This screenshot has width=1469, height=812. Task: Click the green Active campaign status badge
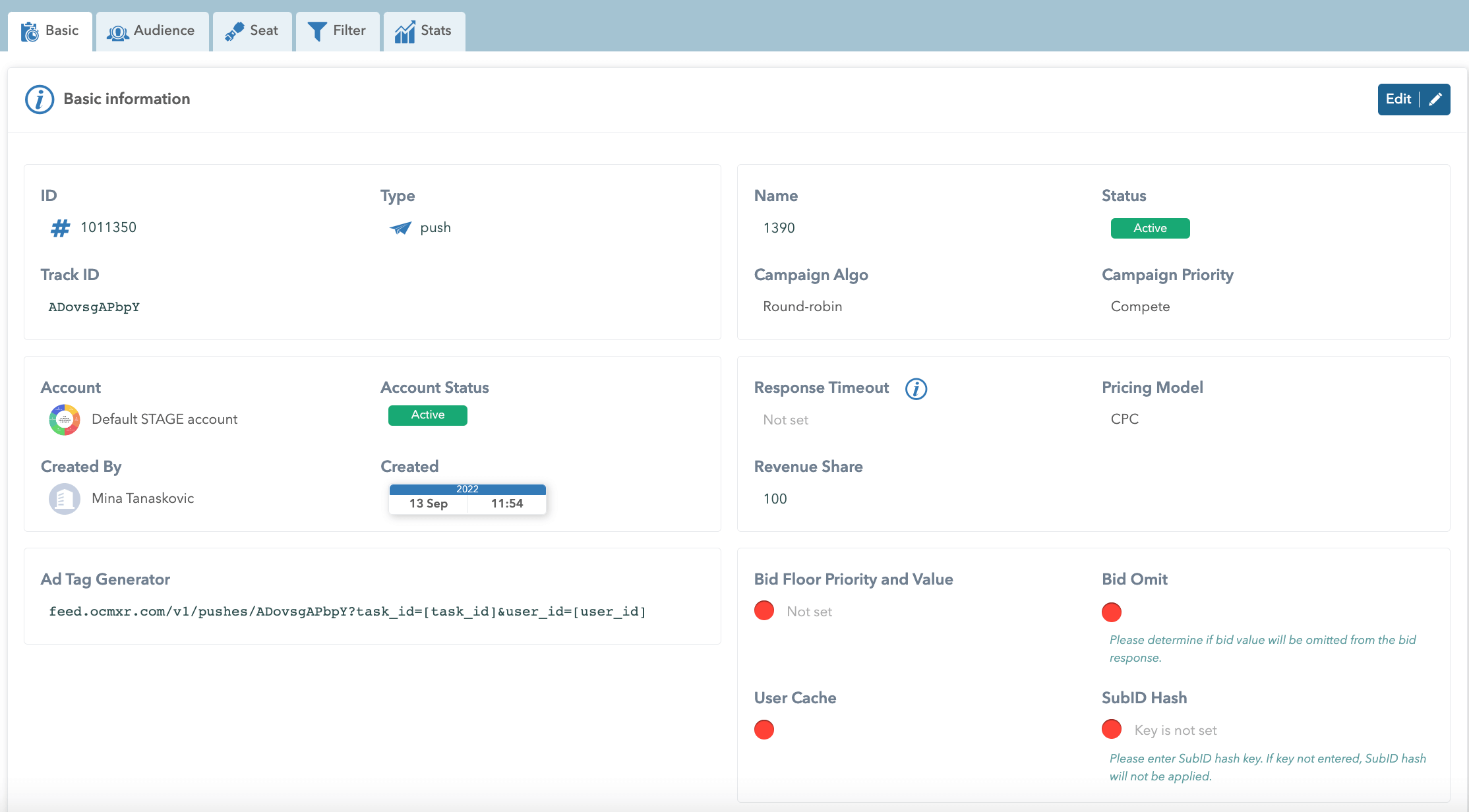[x=1150, y=228]
